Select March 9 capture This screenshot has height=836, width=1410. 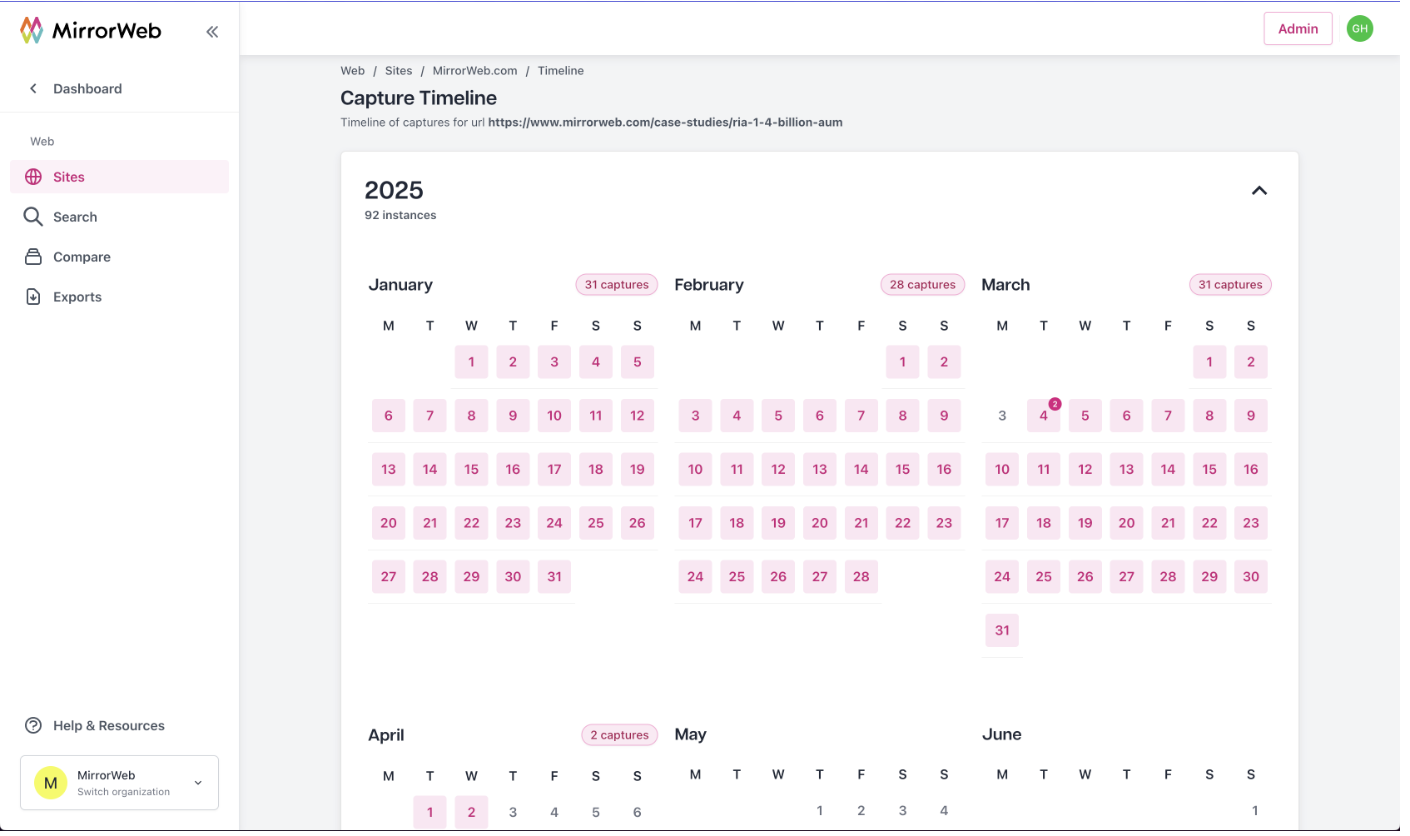[x=1251, y=416]
